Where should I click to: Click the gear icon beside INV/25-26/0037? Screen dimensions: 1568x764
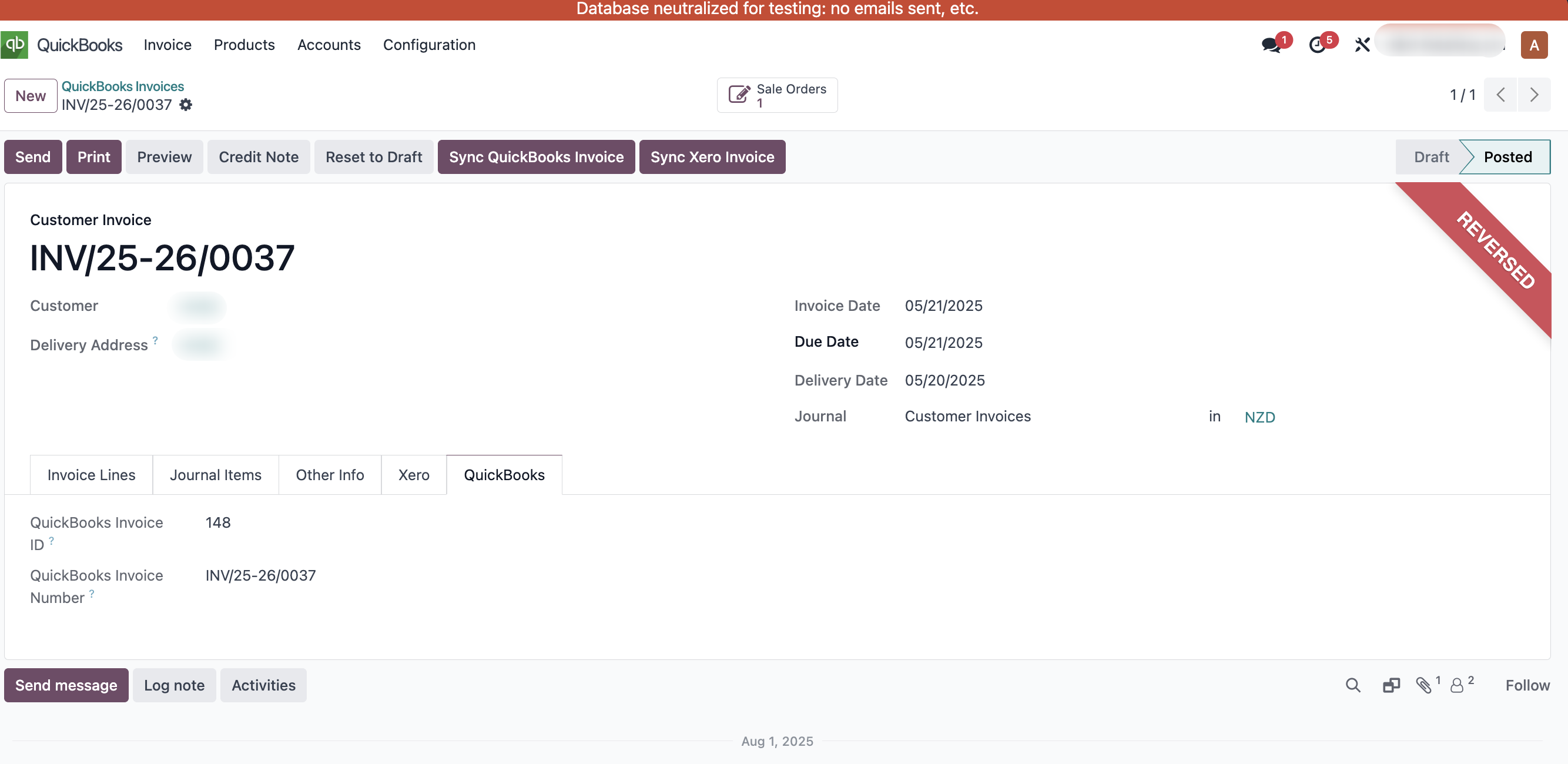(x=186, y=105)
